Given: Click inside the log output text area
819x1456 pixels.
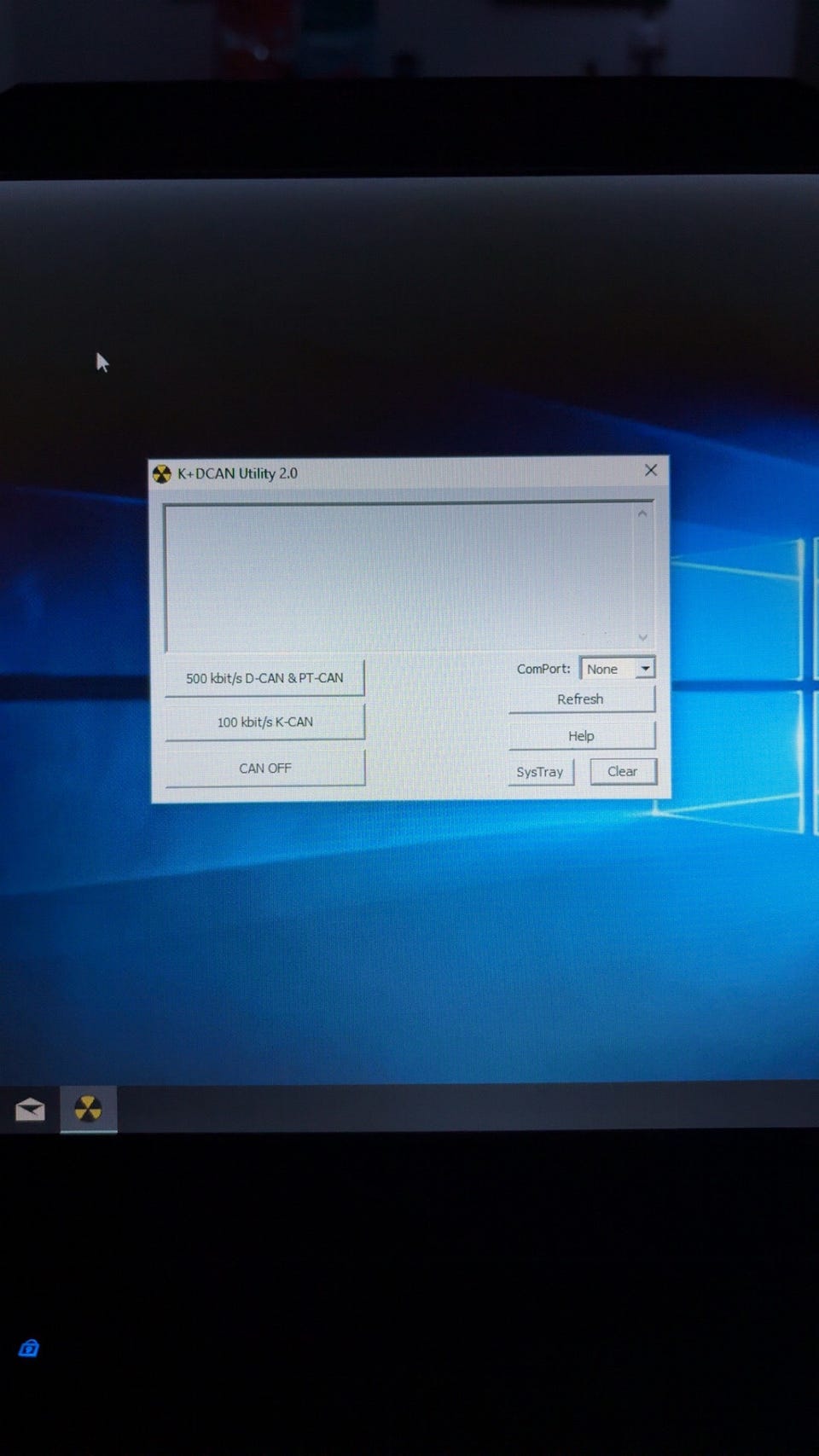Looking at the screenshot, I should 399,576.
